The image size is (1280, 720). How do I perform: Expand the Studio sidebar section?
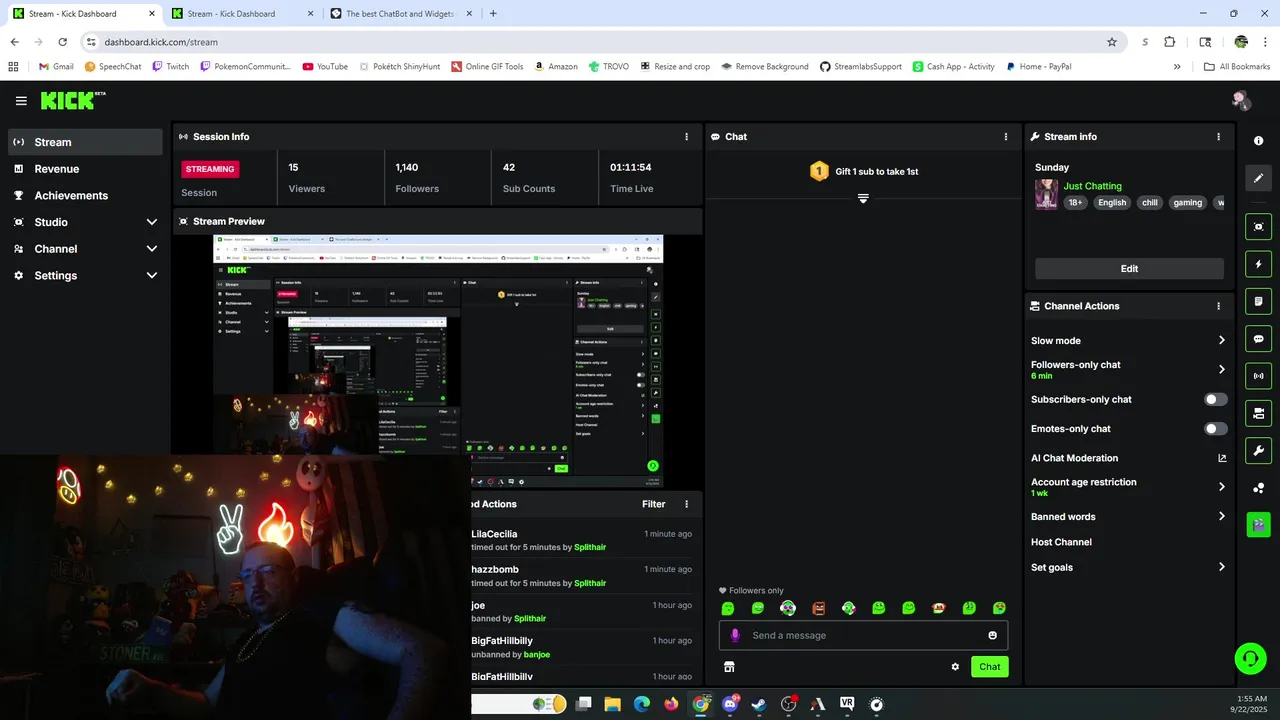pos(85,222)
